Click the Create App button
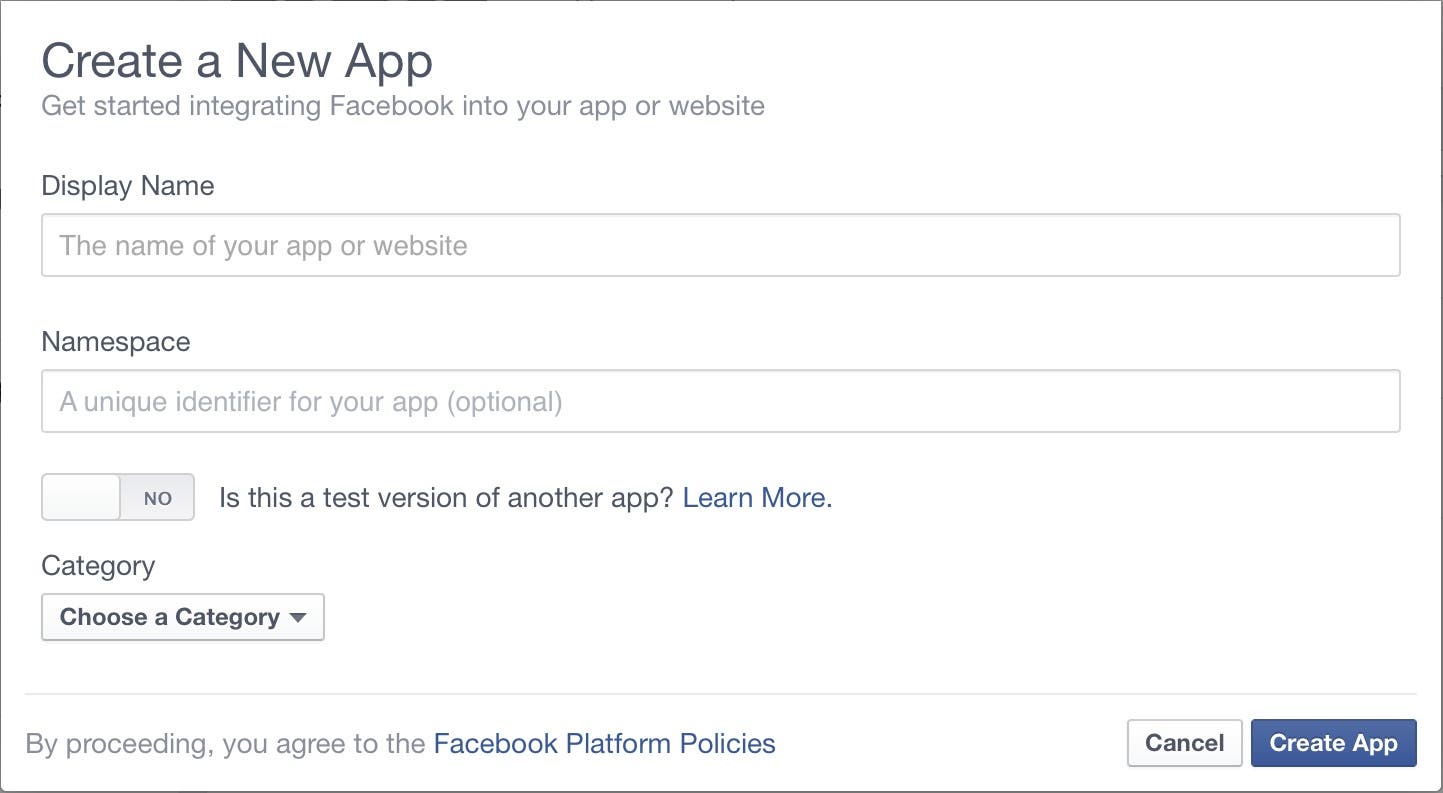Image resolution: width=1443 pixels, height=793 pixels. point(1333,743)
